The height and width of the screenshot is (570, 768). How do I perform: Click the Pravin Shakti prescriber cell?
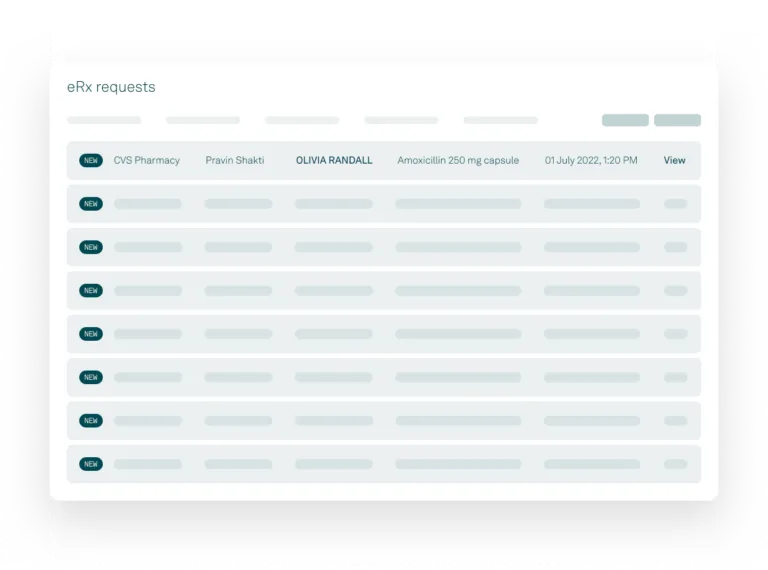[235, 160]
